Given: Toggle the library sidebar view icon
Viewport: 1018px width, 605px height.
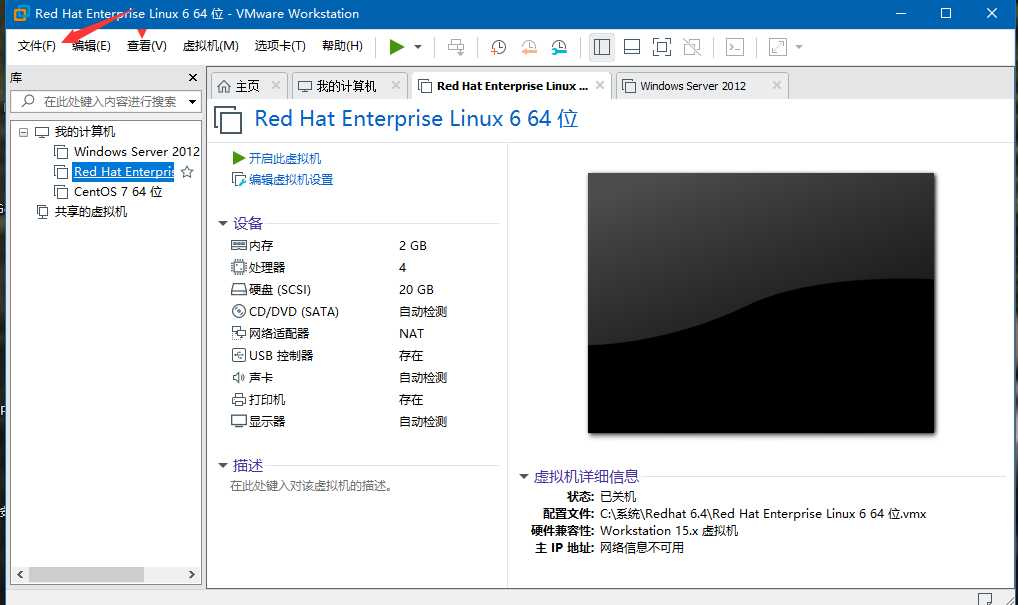Looking at the screenshot, I should point(602,47).
